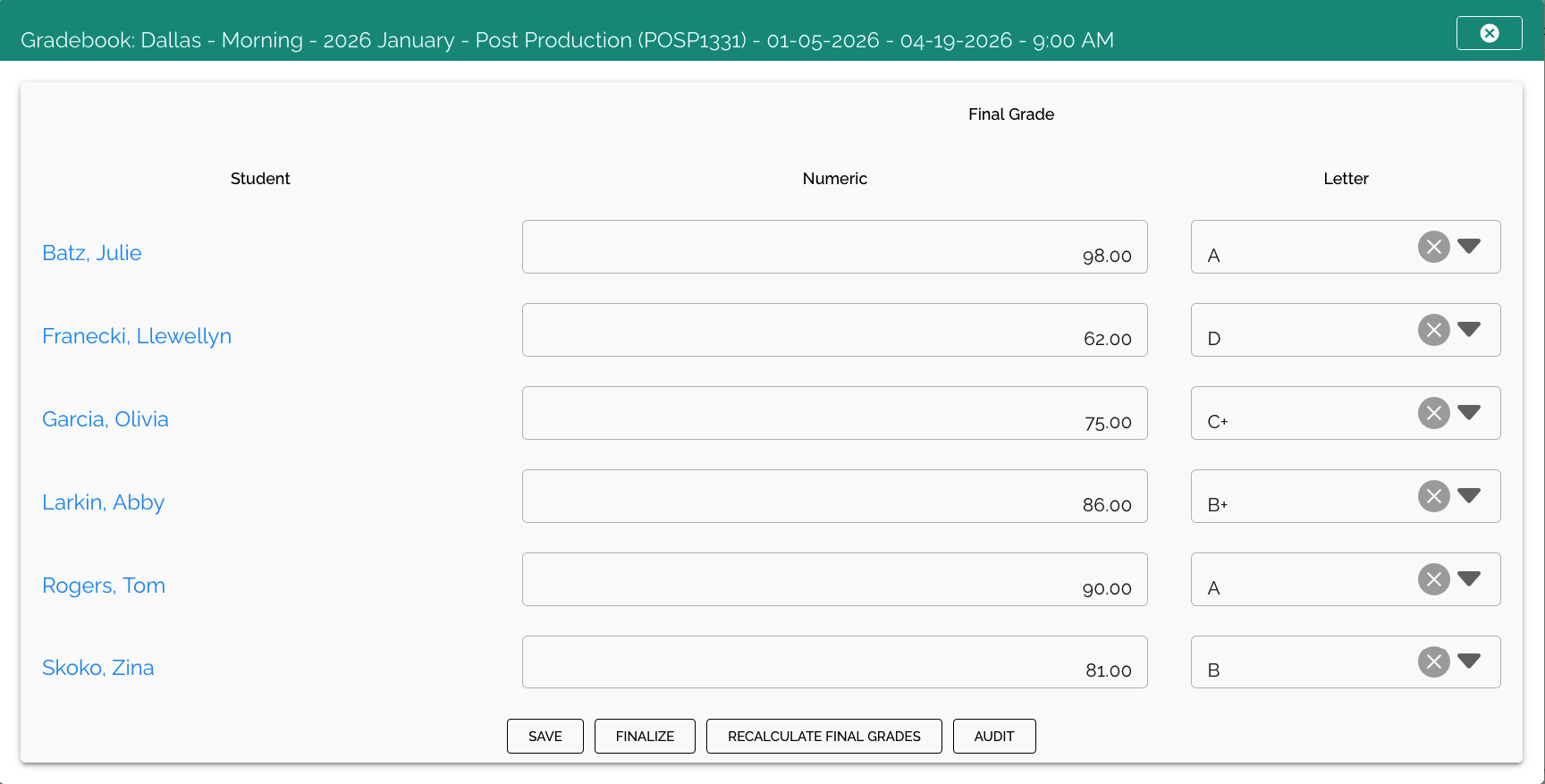1545x784 pixels.
Task: Finalize the gradebook grades
Action: tap(645, 737)
